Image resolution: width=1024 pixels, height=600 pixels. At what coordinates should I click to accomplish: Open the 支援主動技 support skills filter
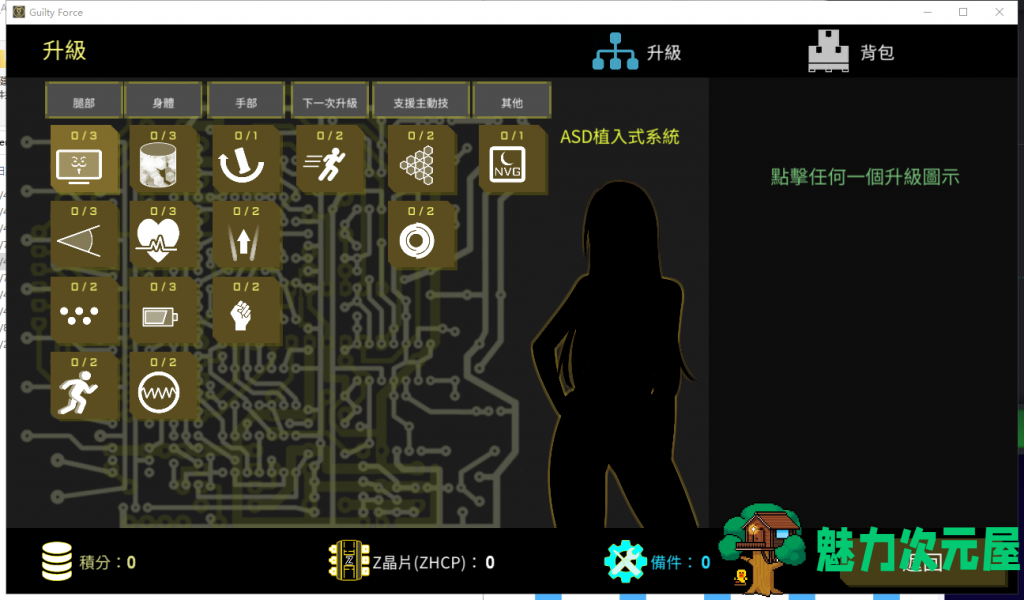[x=420, y=100]
